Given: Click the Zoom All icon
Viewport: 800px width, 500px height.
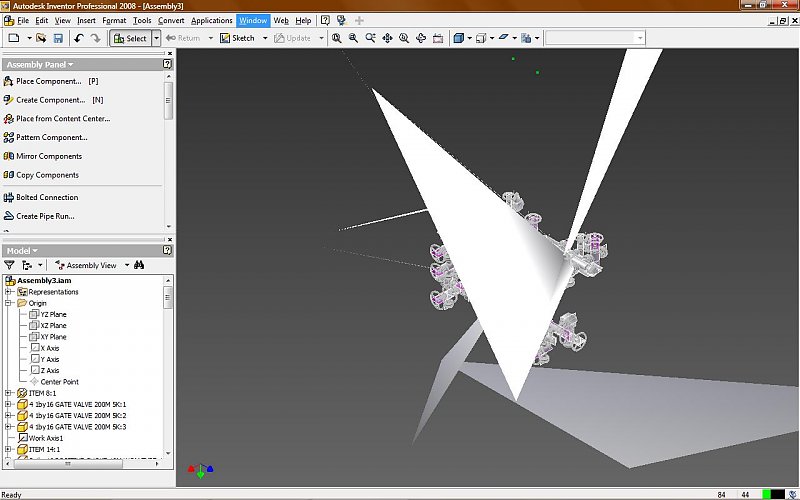Looking at the screenshot, I should tap(337, 38).
